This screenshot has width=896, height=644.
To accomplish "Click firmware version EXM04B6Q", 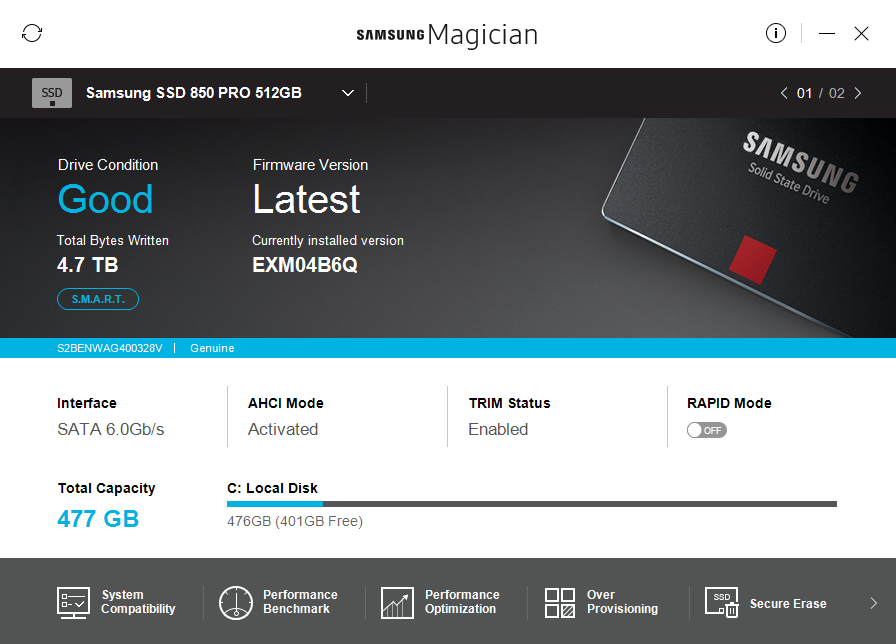I will click(x=305, y=265).
